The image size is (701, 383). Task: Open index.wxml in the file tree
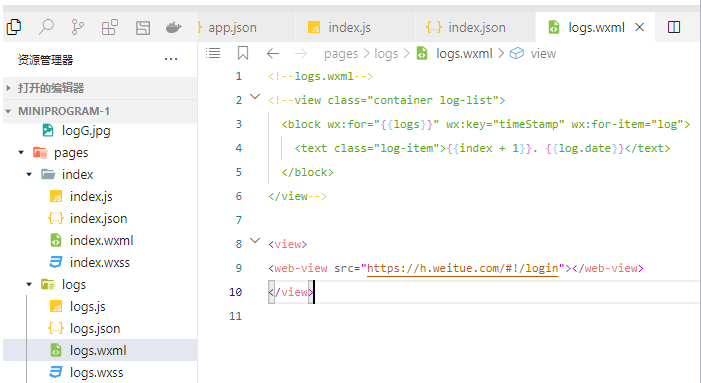(101, 240)
